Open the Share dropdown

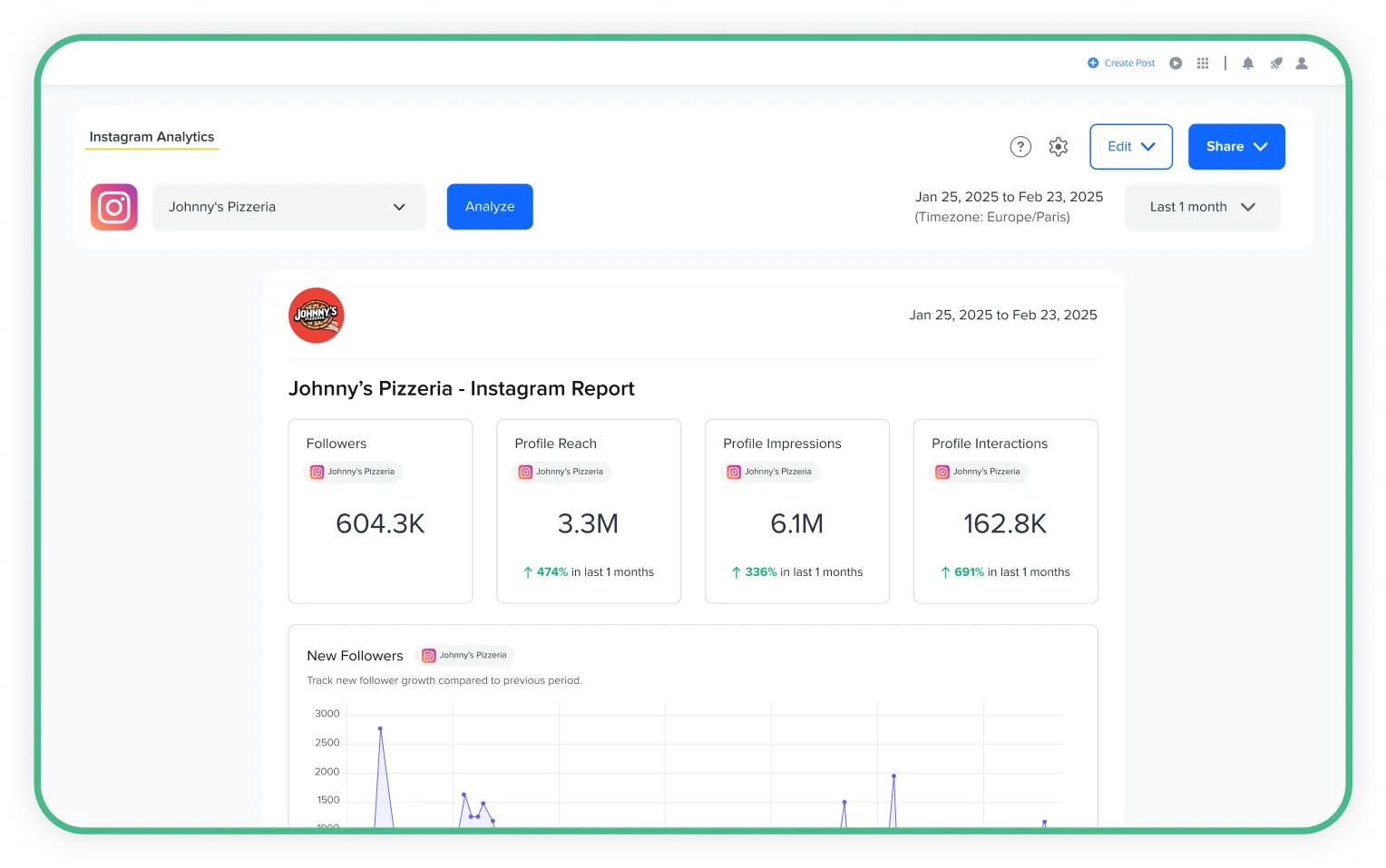click(1236, 147)
